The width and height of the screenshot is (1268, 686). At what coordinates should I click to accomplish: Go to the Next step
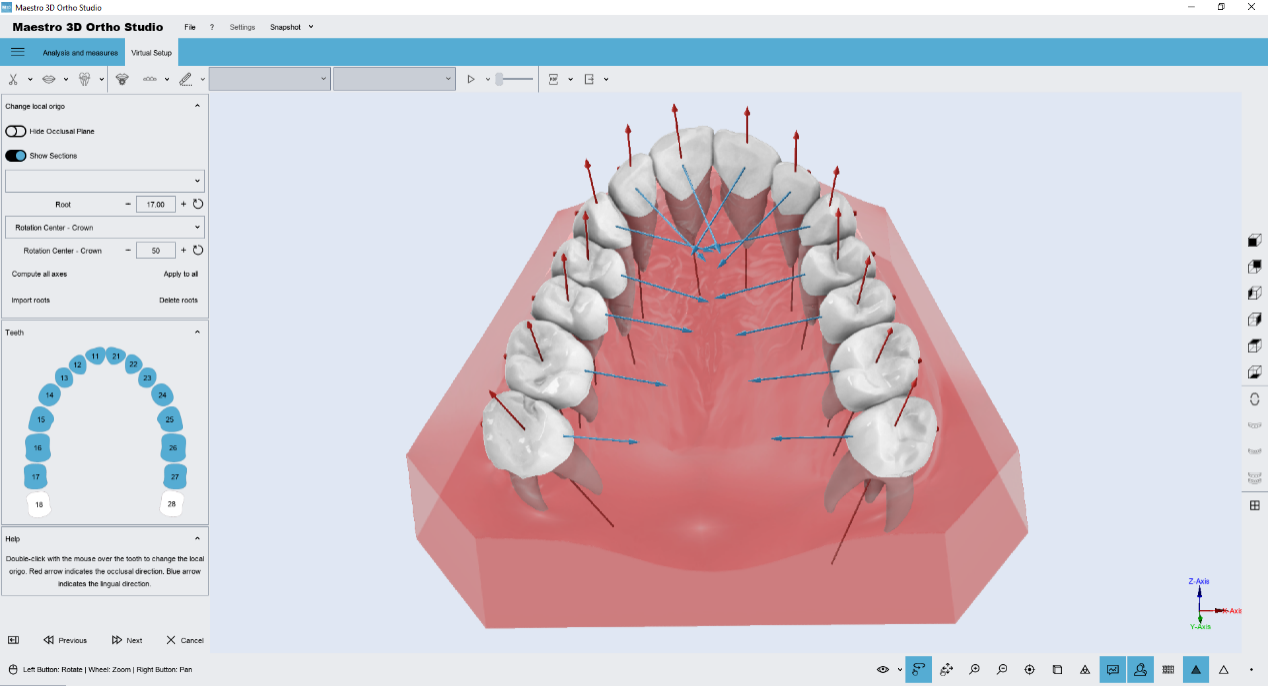127,640
